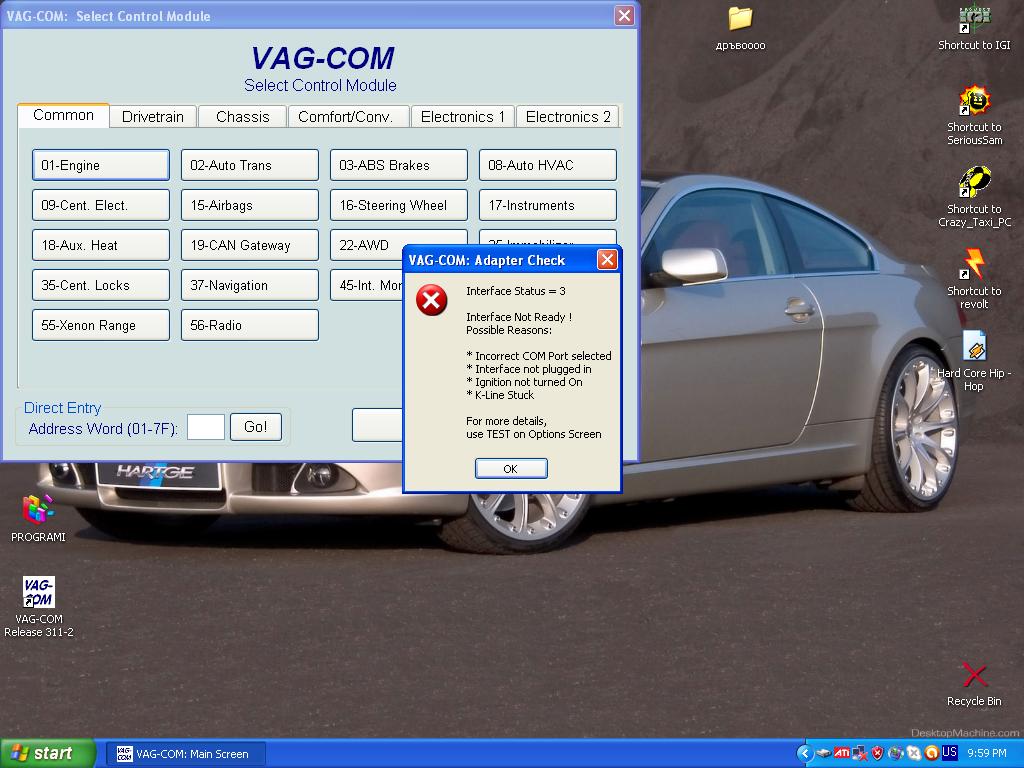Open the US language bar selector
This screenshot has height=768, width=1024.
949,753
